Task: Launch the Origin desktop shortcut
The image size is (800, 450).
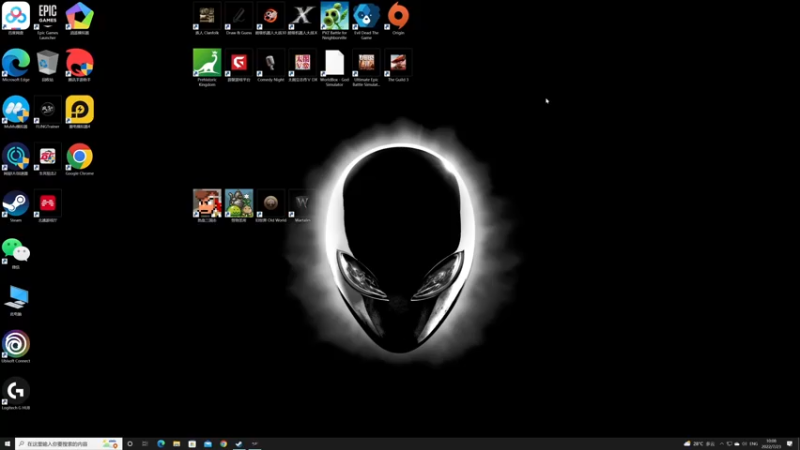Action: coord(398,17)
